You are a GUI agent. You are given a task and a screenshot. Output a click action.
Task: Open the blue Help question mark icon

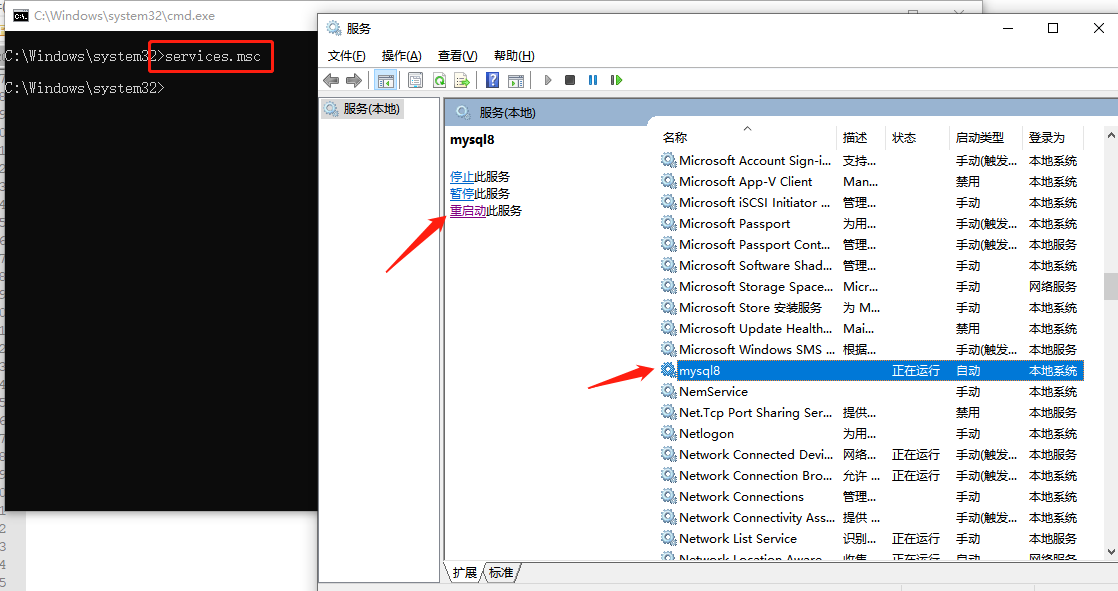[492, 81]
